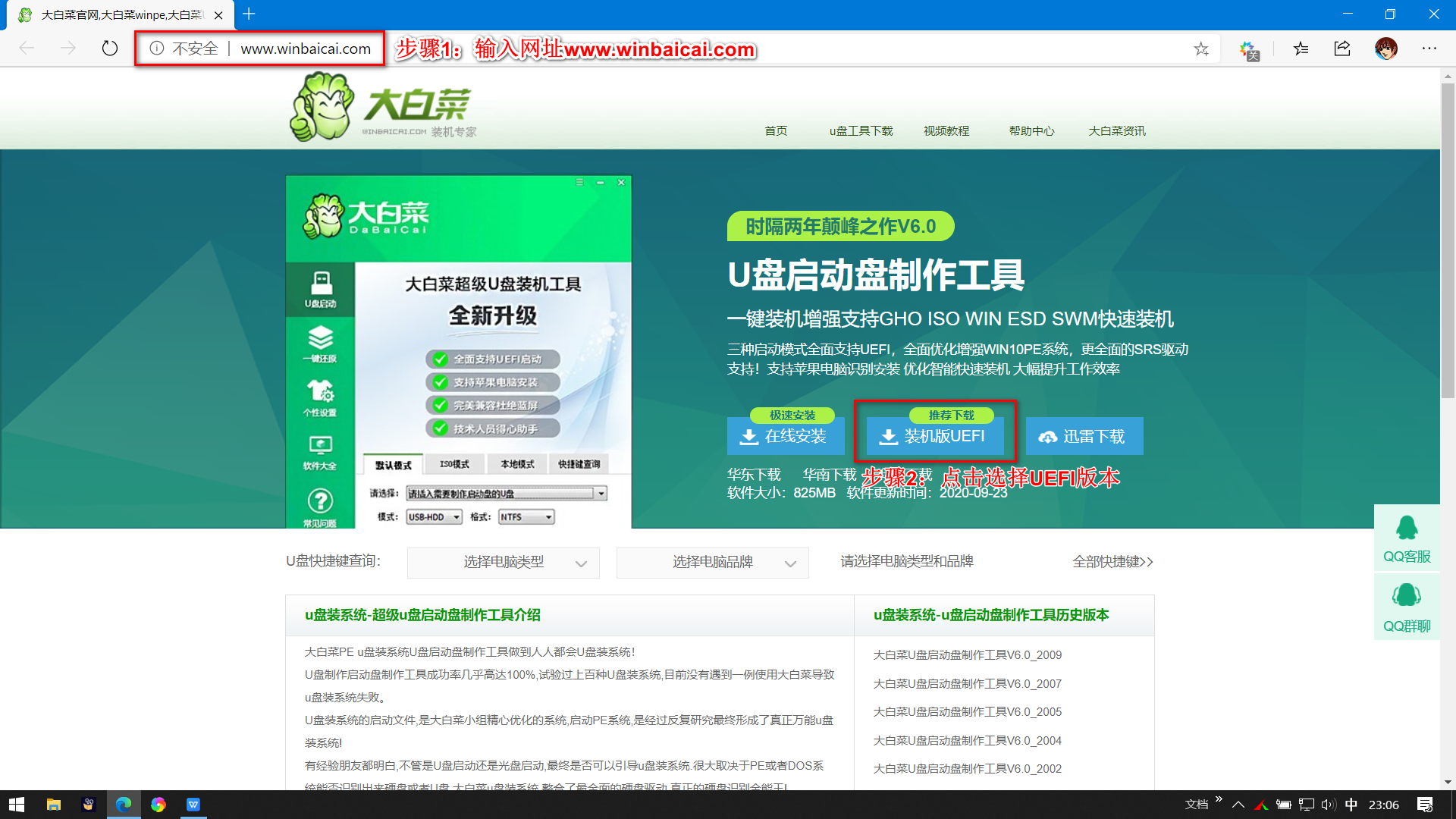
Task: Open browser settings and more menu
Action: [x=1429, y=49]
